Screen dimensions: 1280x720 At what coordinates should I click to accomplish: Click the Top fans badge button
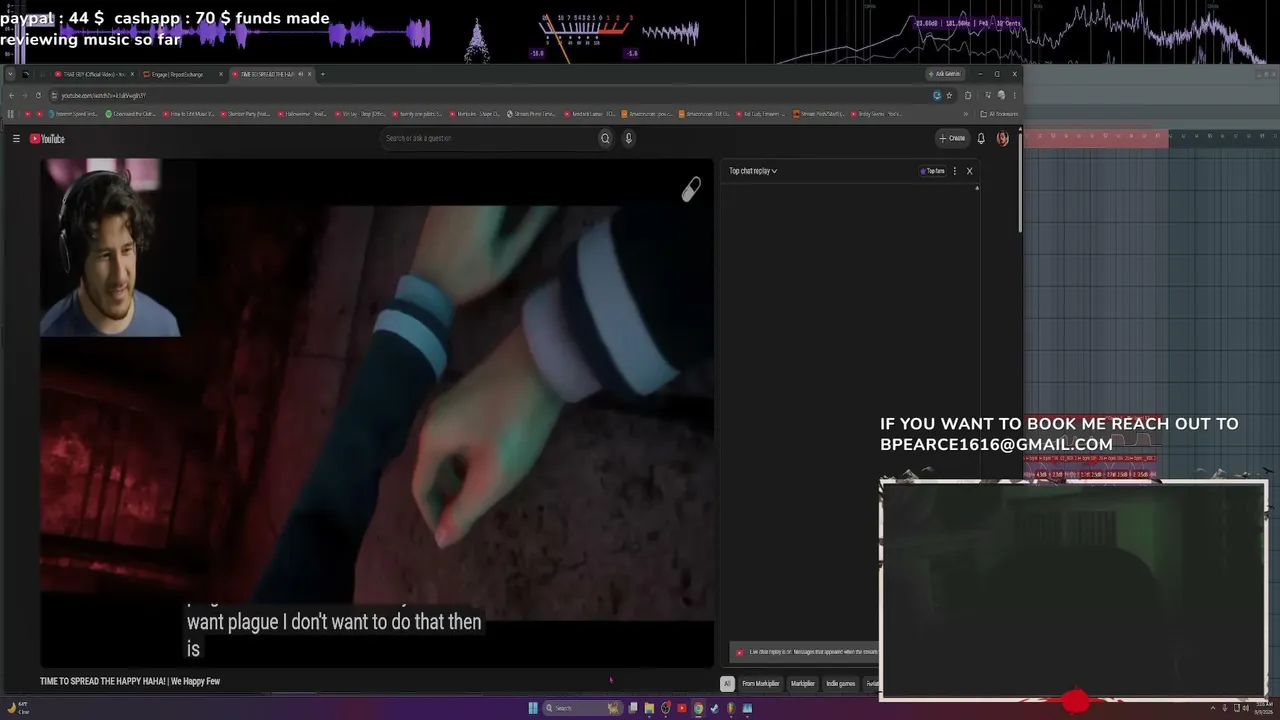[932, 171]
